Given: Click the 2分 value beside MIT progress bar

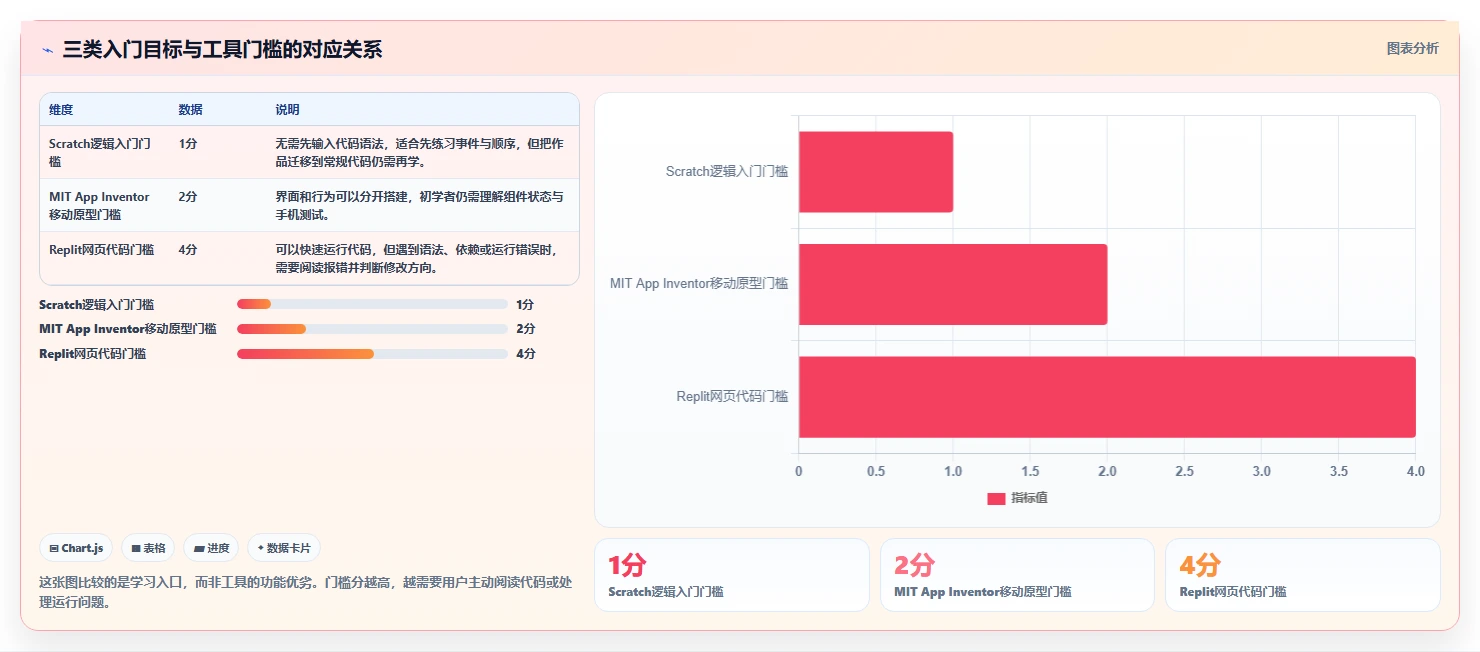Looking at the screenshot, I should (525, 329).
